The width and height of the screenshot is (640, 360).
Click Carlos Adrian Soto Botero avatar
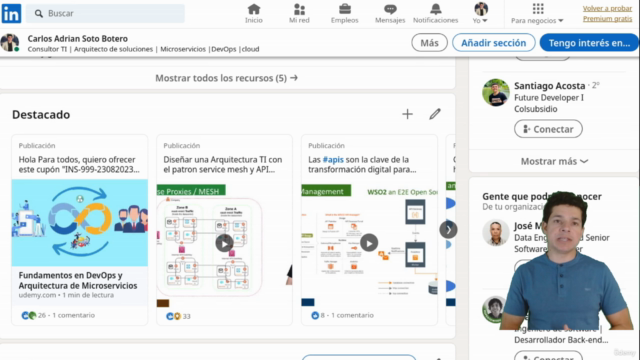(x=10, y=43)
